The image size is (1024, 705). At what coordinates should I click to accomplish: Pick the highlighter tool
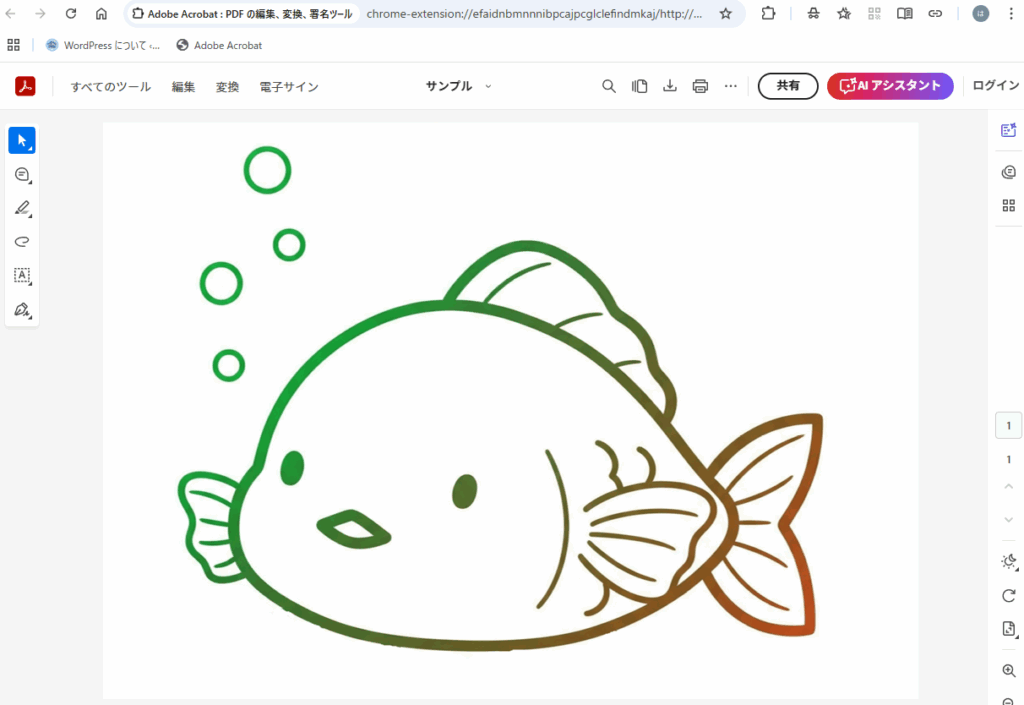(x=22, y=208)
